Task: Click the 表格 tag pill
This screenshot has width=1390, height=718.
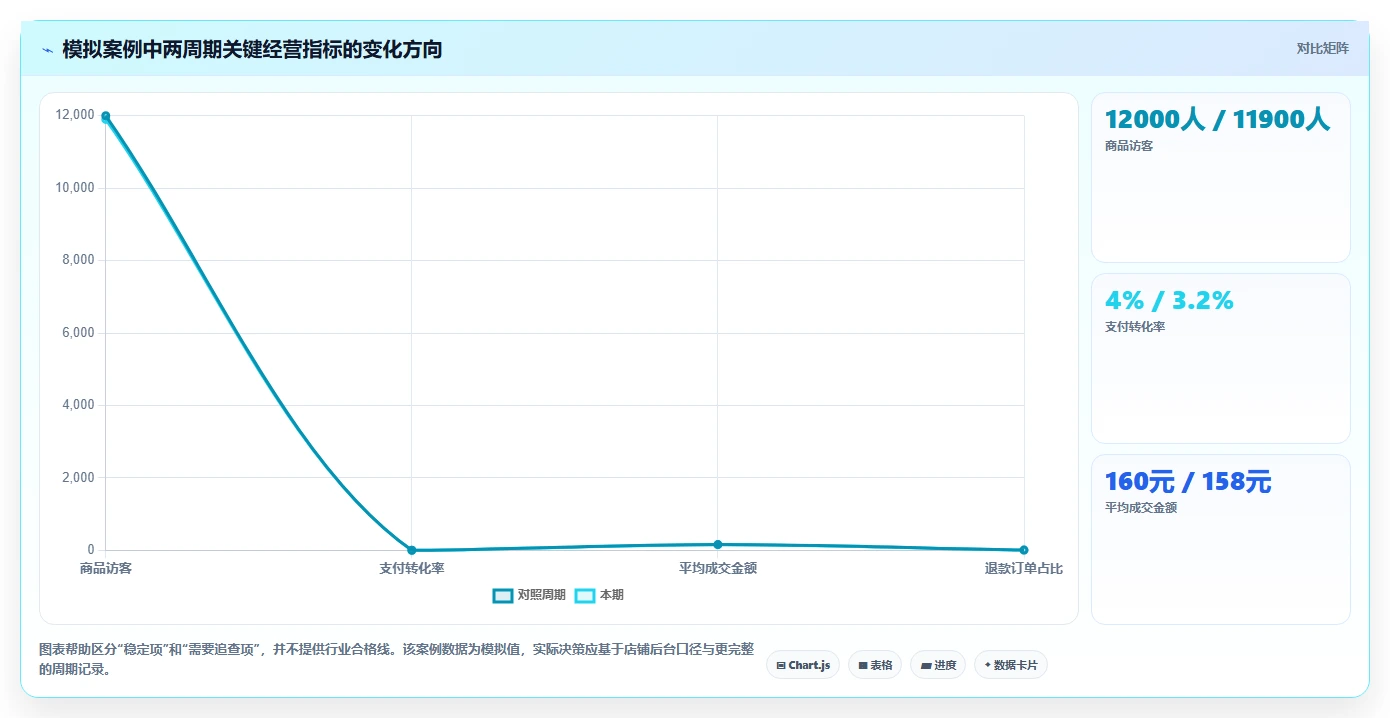Action: [875, 665]
